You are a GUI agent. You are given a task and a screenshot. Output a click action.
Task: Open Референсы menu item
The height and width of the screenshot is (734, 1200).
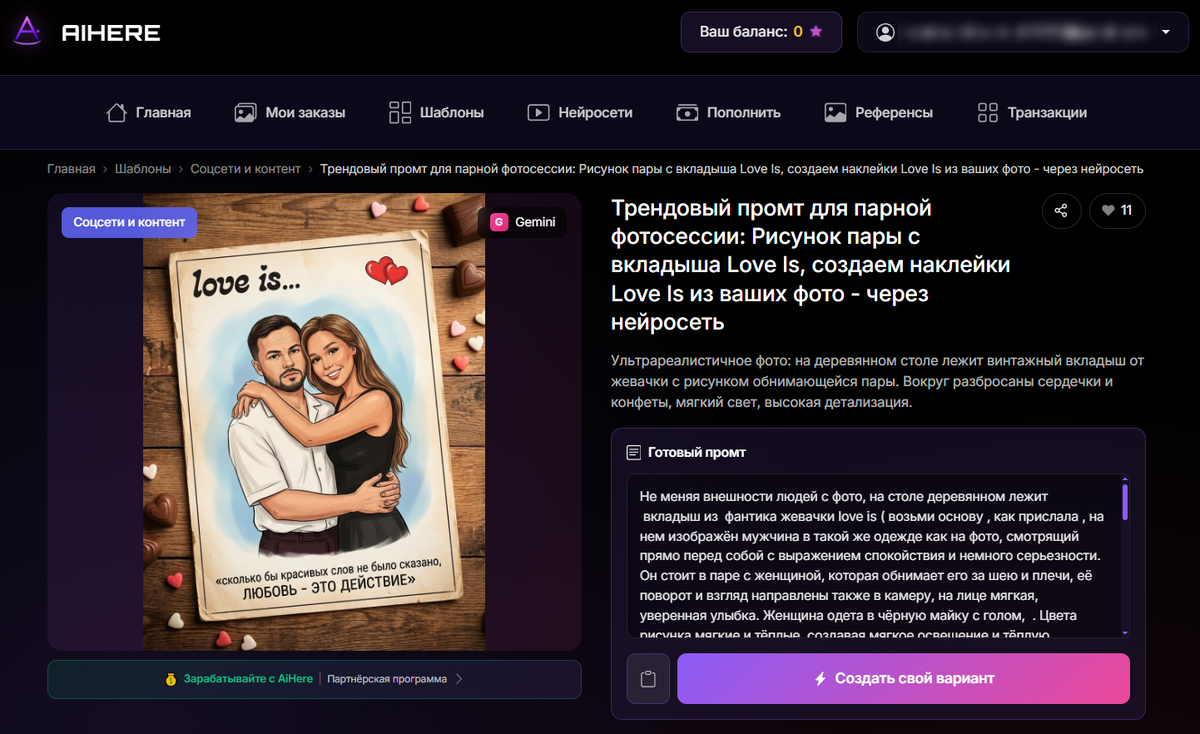coord(878,112)
